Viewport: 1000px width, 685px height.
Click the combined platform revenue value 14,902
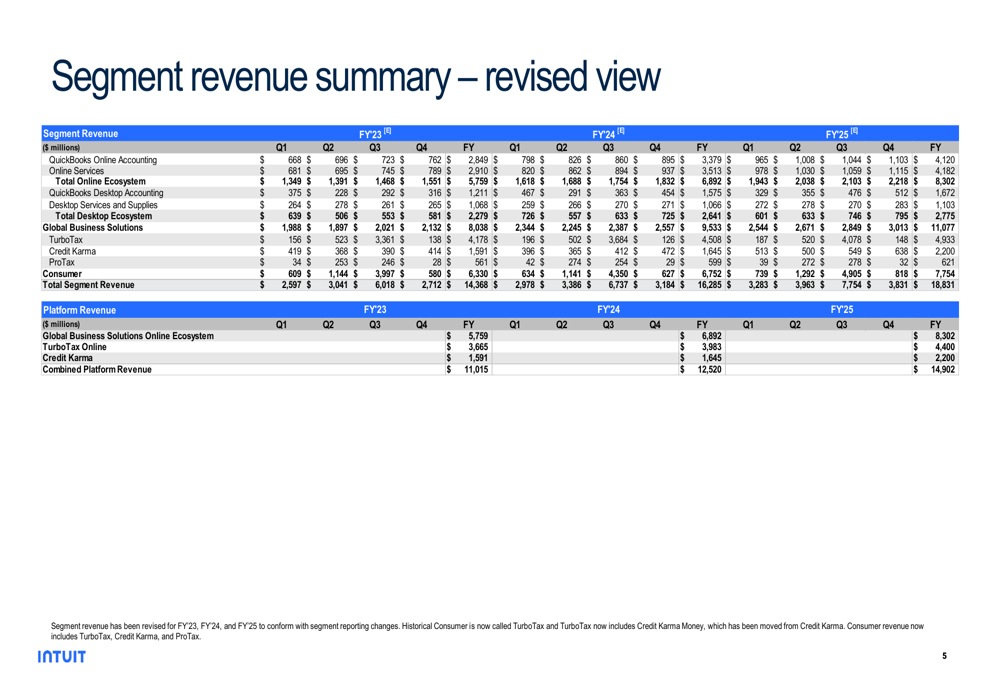943,369
